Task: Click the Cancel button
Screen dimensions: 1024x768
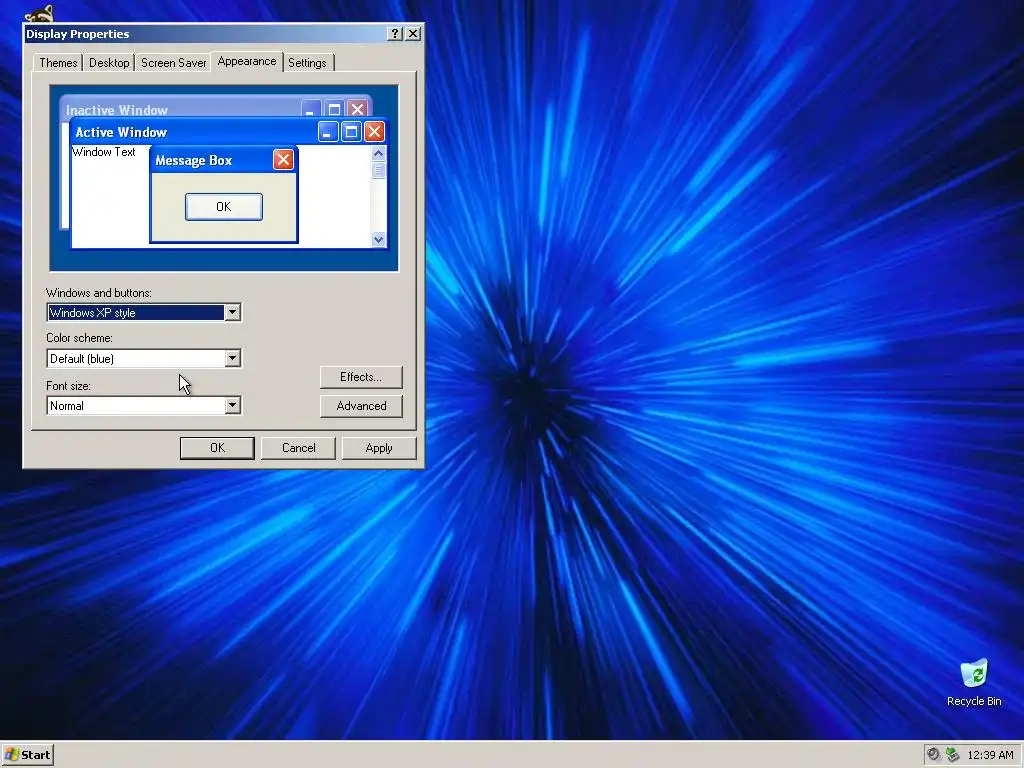Action: [x=298, y=448]
